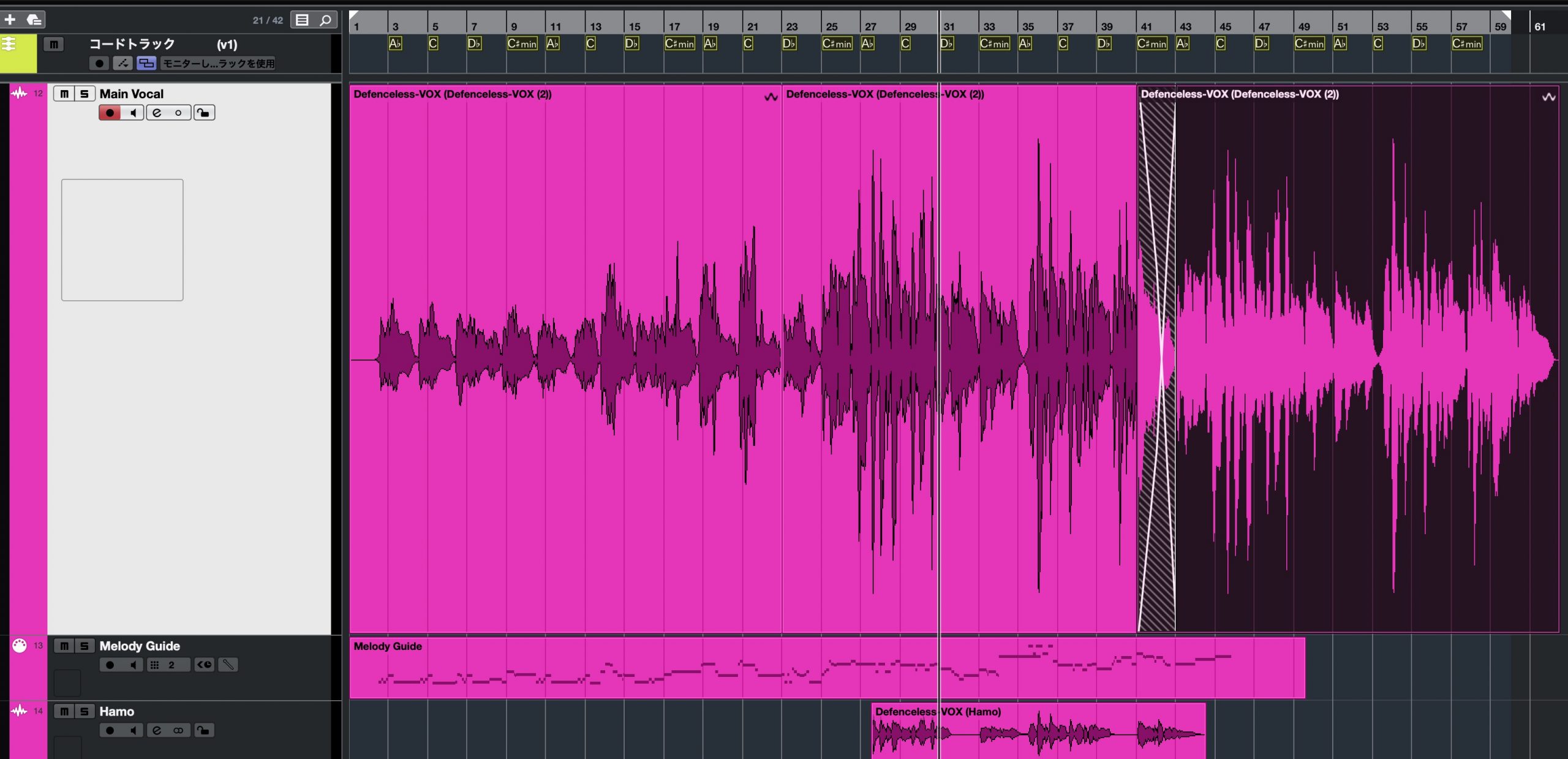Open Melody Guide MIDI channel 2 selector
This screenshot has height=759, width=1568.
click(x=171, y=665)
